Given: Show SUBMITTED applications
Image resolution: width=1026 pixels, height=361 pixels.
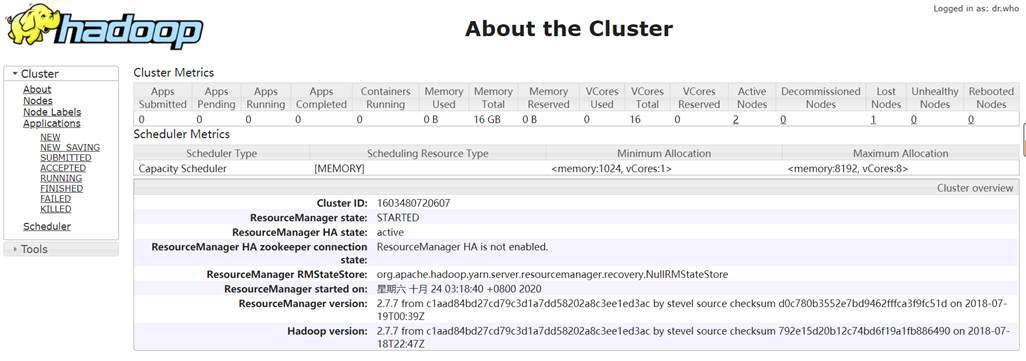Looking at the screenshot, I should click(65, 158).
